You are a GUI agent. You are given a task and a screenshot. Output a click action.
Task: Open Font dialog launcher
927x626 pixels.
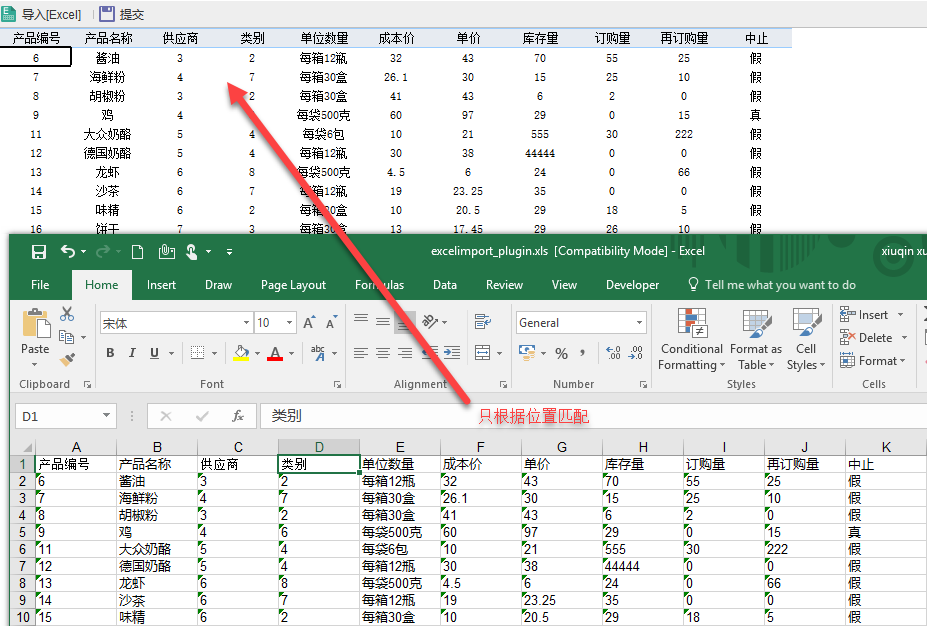pos(337,384)
